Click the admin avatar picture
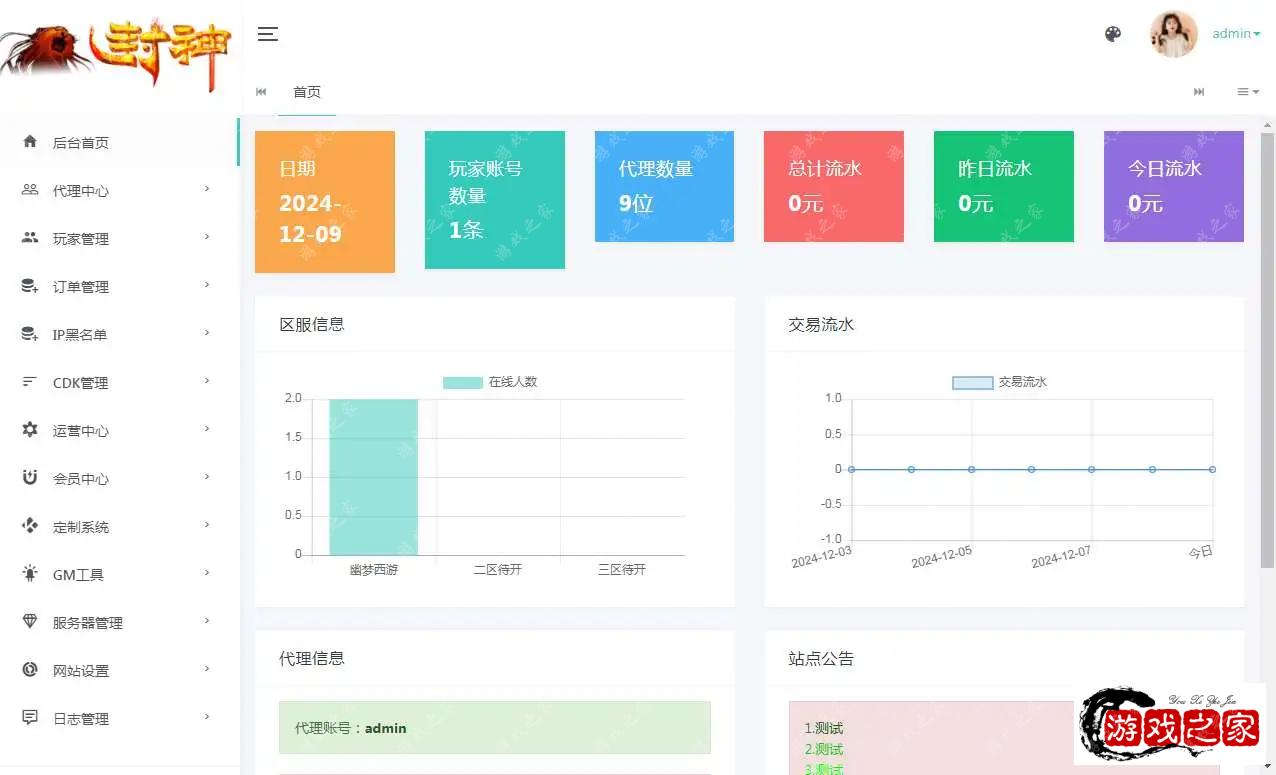This screenshot has height=775, width=1276. 1173,34
